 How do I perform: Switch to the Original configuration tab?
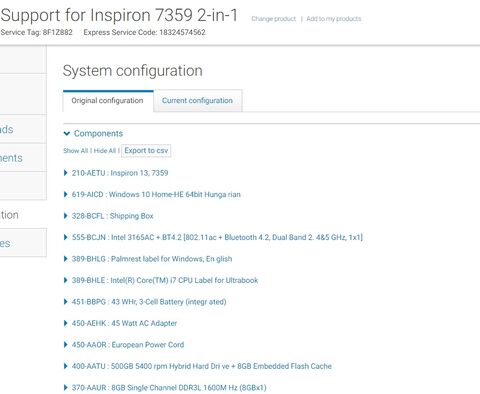click(108, 101)
